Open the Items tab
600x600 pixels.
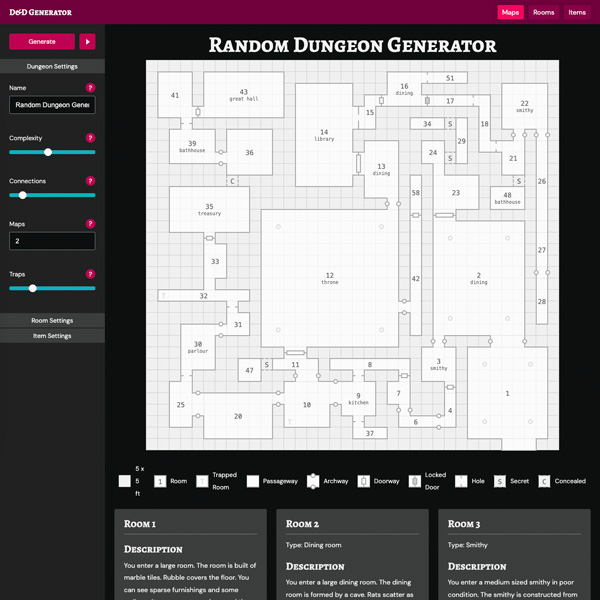(577, 12)
